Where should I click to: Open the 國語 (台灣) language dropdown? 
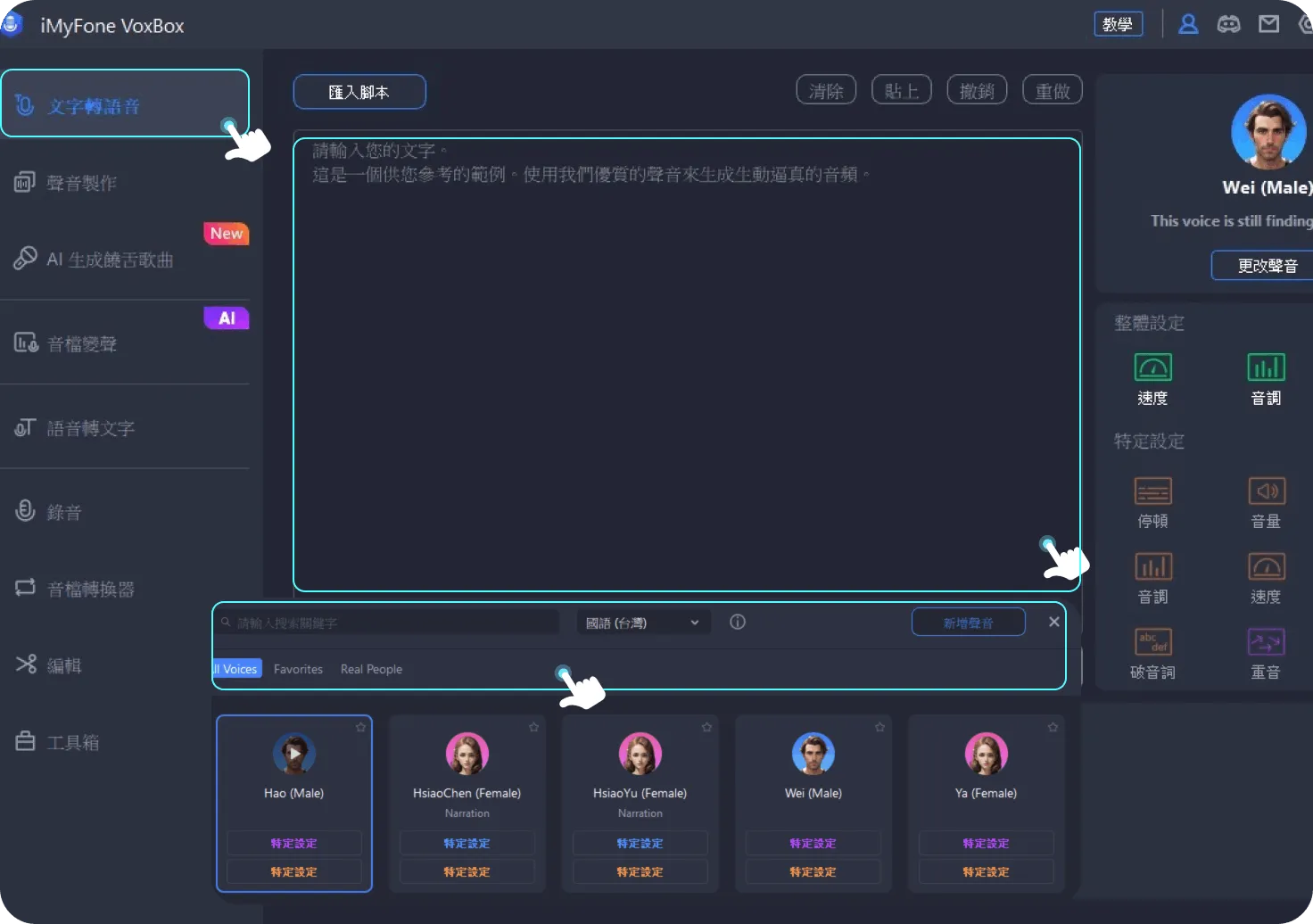tap(643, 623)
